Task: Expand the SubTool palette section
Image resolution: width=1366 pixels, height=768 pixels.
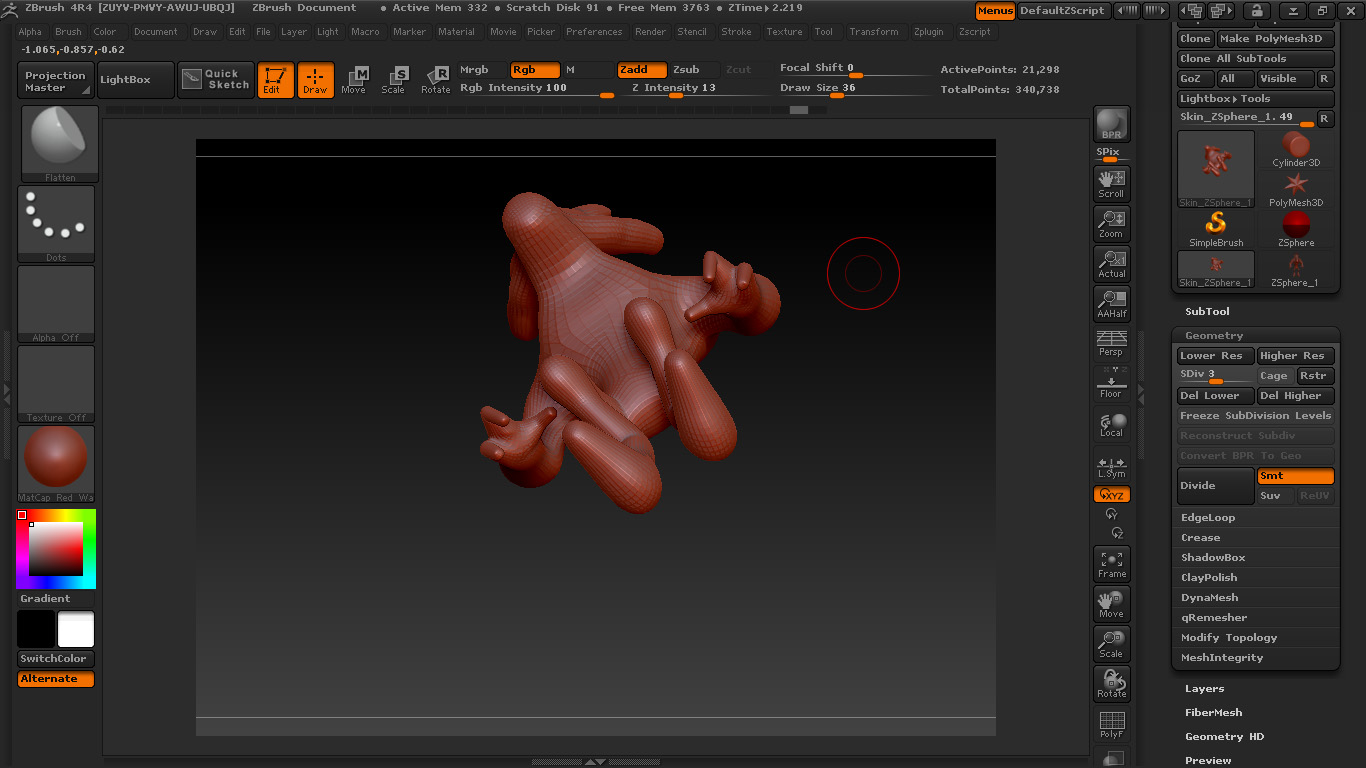Action: (x=1207, y=312)
